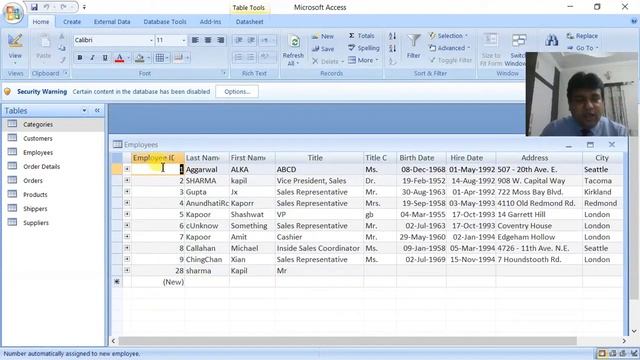The image size is (640, 360).
Task: Click the Birth Date column header
Action: 421,158
